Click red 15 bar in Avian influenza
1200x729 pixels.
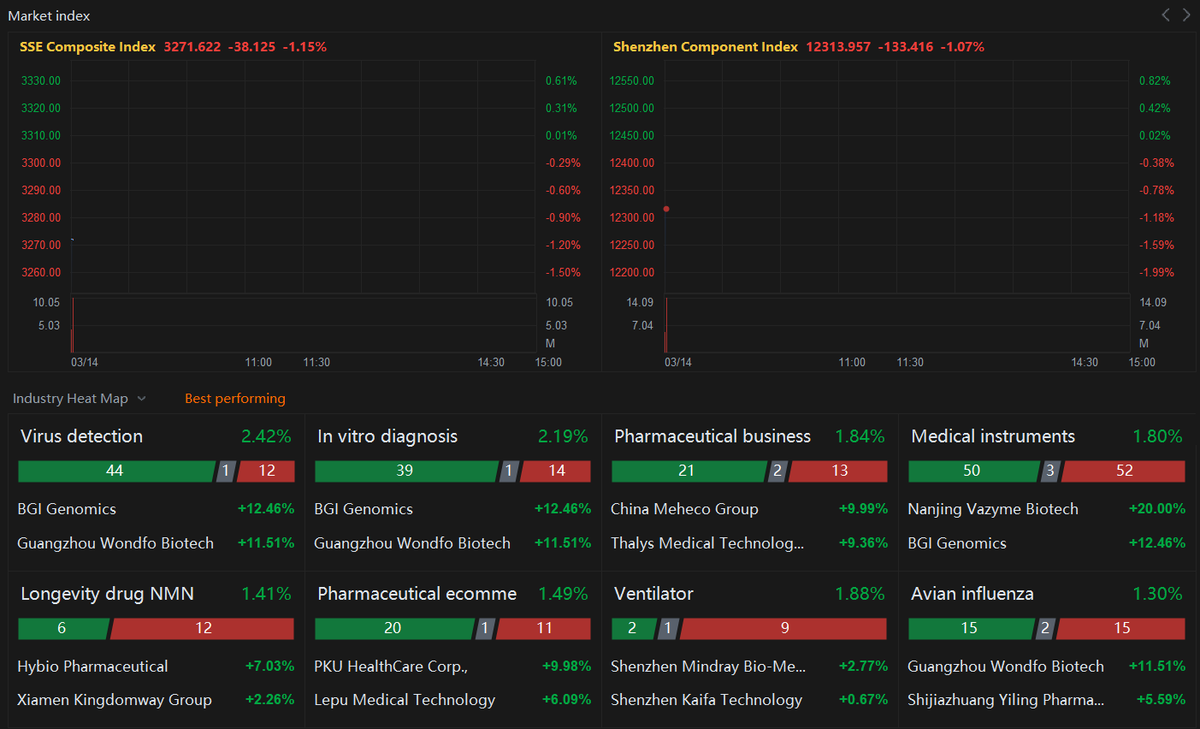point(1122,629)
